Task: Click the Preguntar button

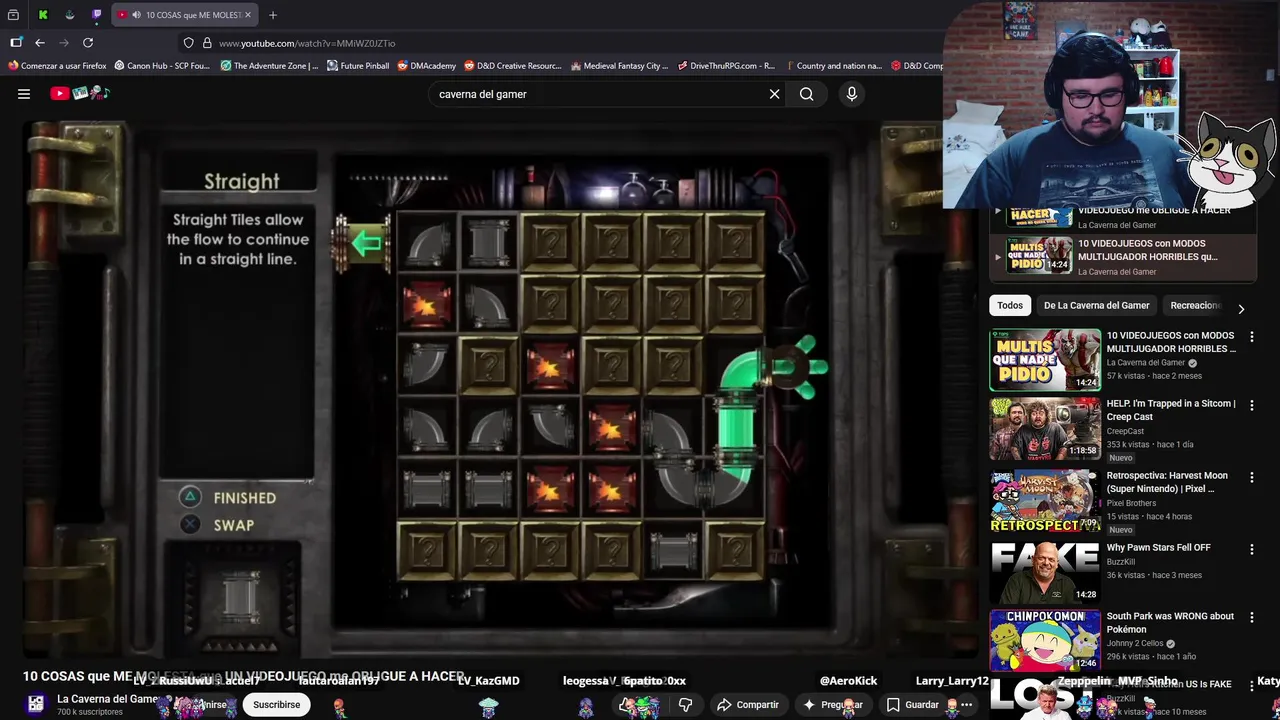Action: coord(832,705)
